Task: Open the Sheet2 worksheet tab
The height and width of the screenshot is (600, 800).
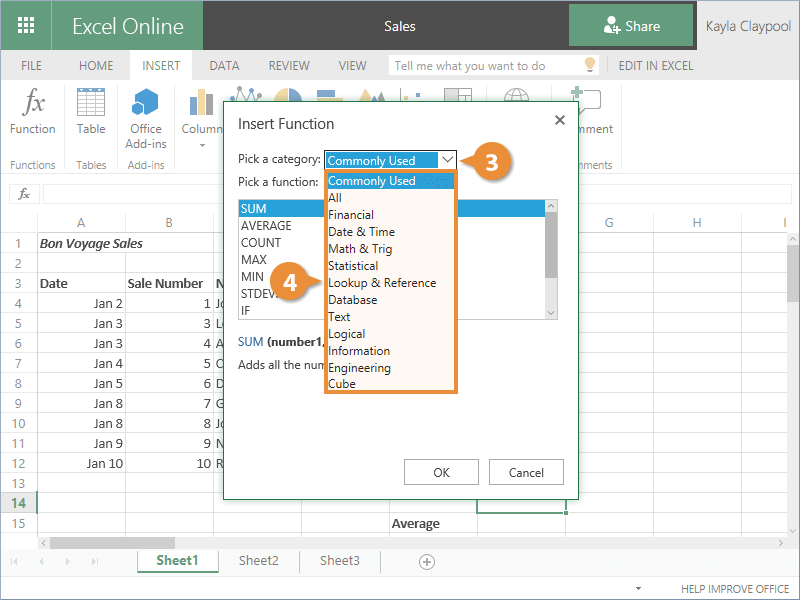Action: 258,561
